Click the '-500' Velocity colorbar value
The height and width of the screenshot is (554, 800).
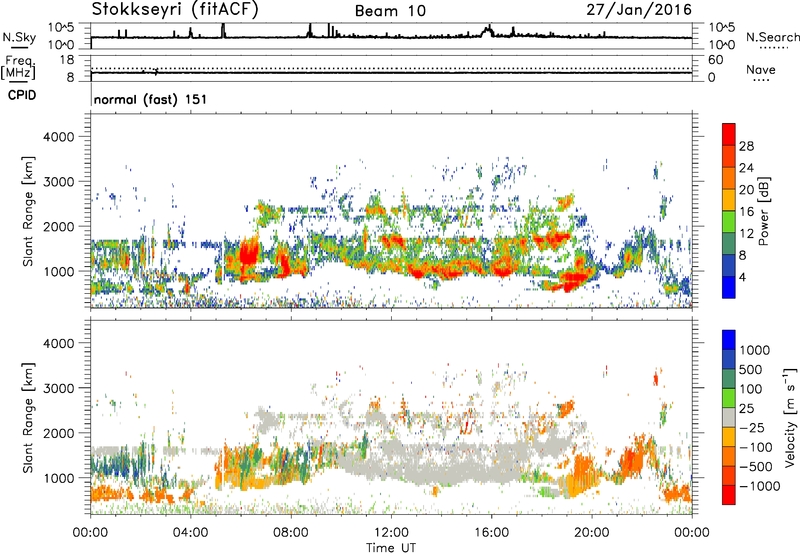point(756,467)
